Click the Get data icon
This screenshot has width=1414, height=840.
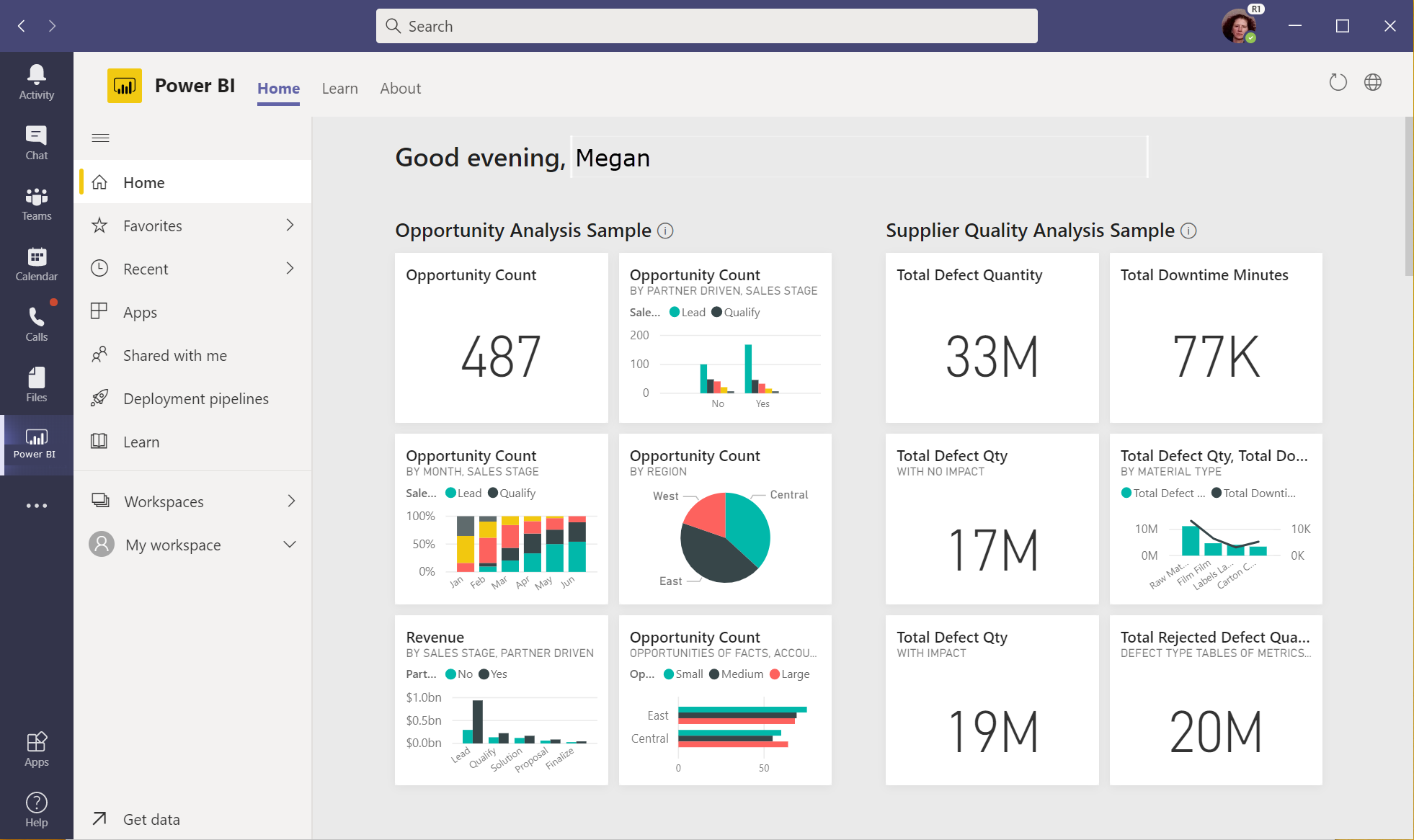pos(99,818)
